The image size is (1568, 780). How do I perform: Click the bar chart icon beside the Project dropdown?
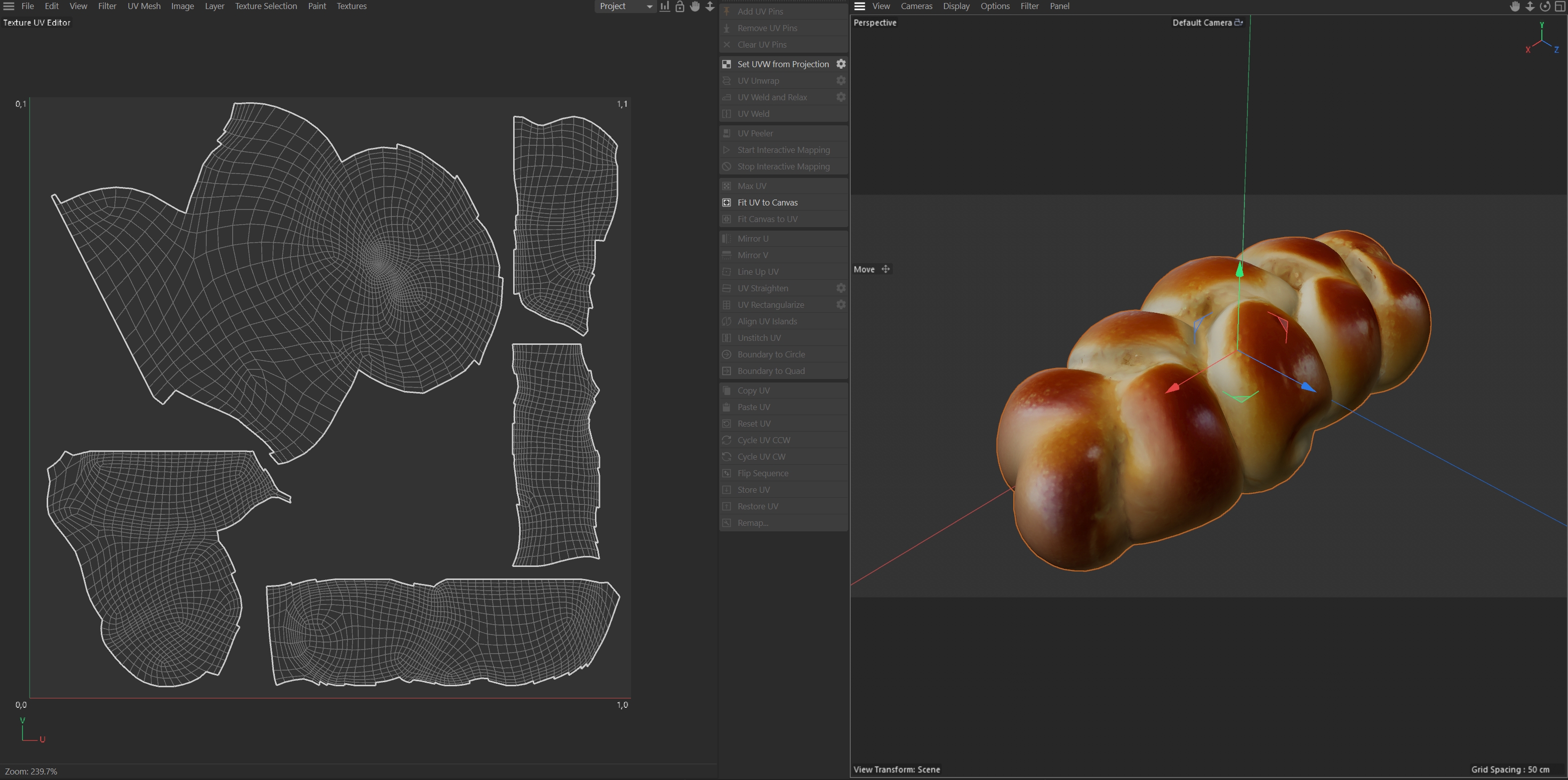point(665,6)
